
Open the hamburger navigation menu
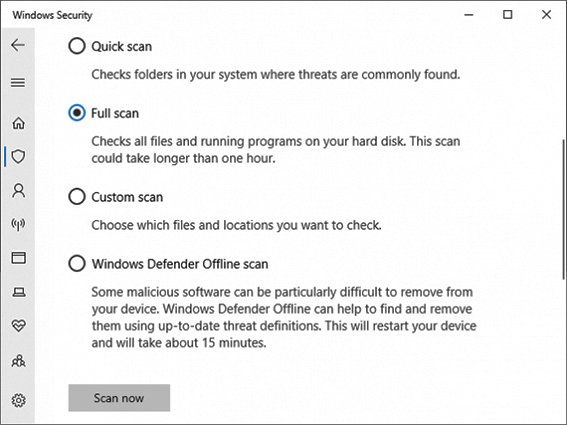[18, 83]
